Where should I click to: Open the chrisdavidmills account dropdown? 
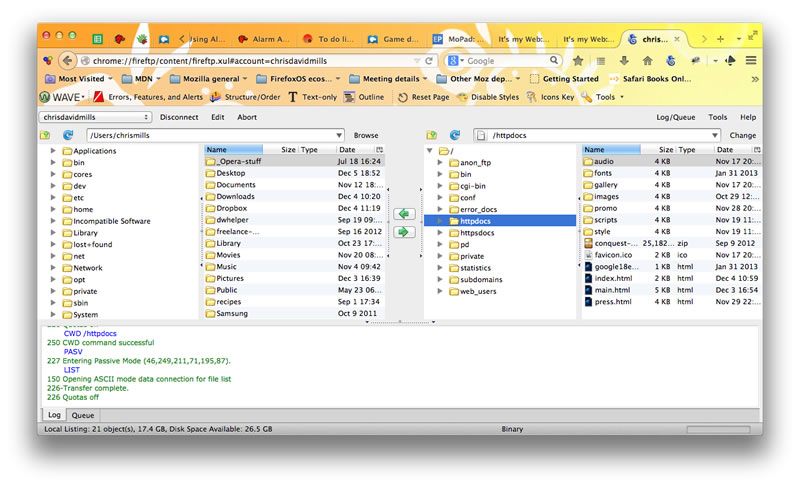point(93,117)
